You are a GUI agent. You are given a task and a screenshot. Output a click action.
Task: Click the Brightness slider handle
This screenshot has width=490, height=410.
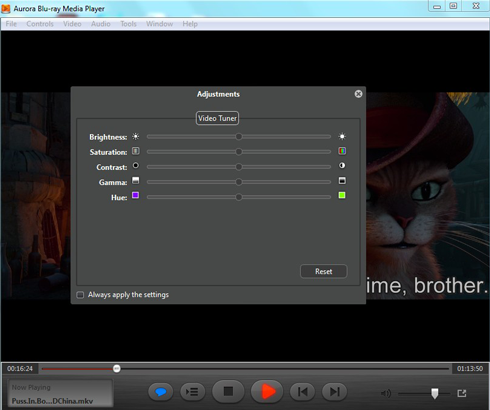coord(239,137)
